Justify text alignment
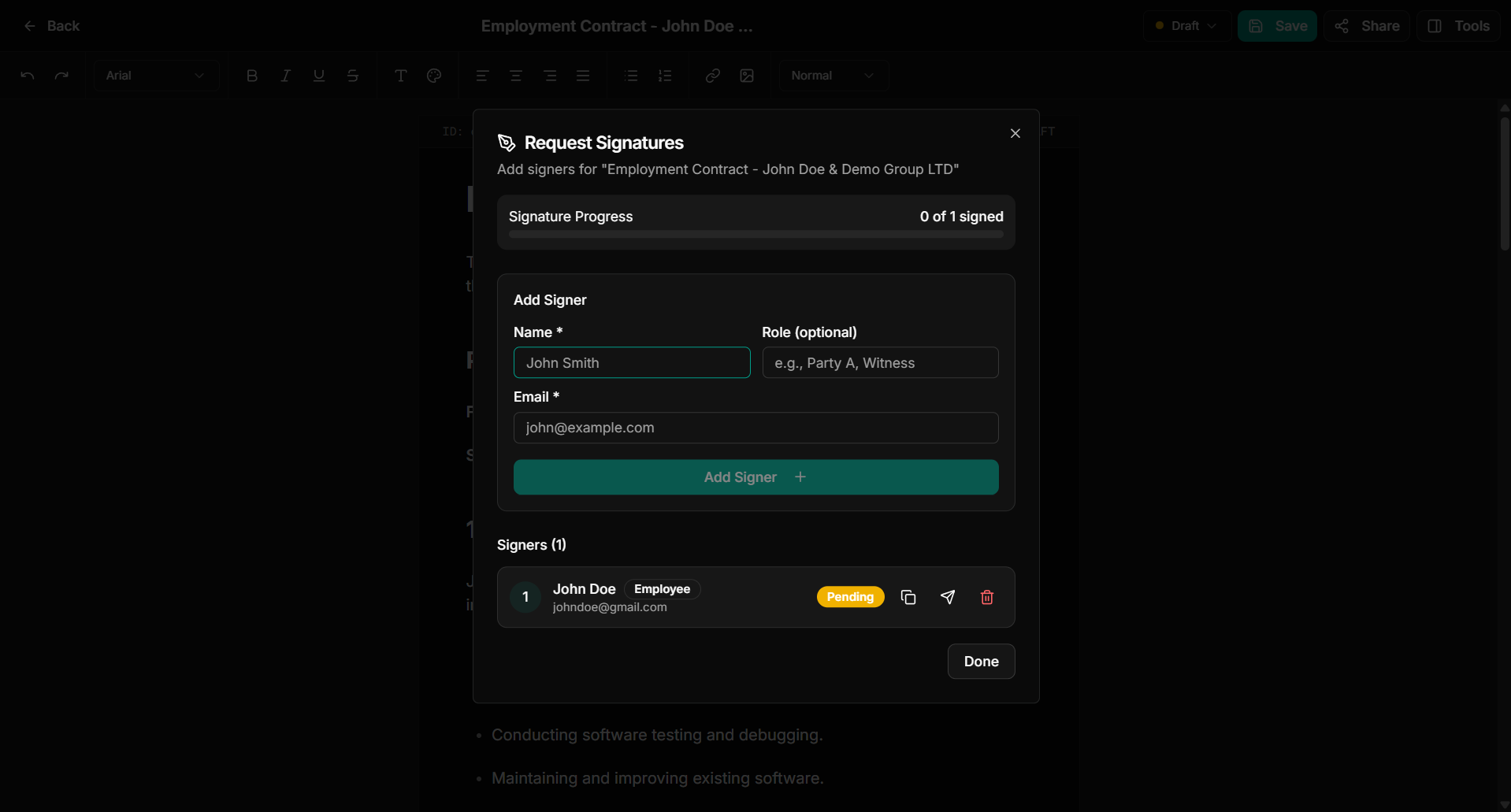 583,76
